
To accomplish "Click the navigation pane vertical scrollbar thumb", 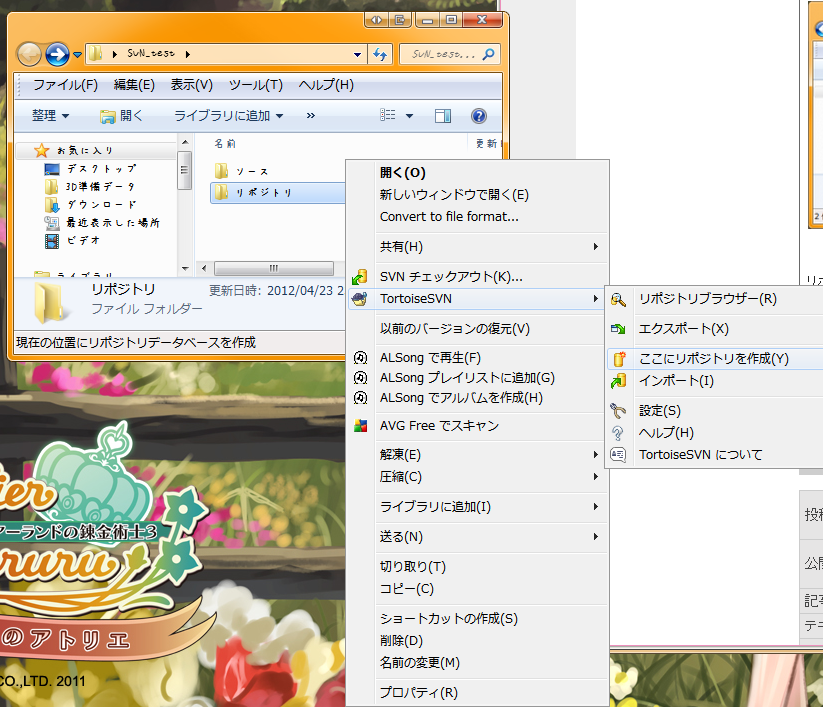I will [x=184, y=170].
